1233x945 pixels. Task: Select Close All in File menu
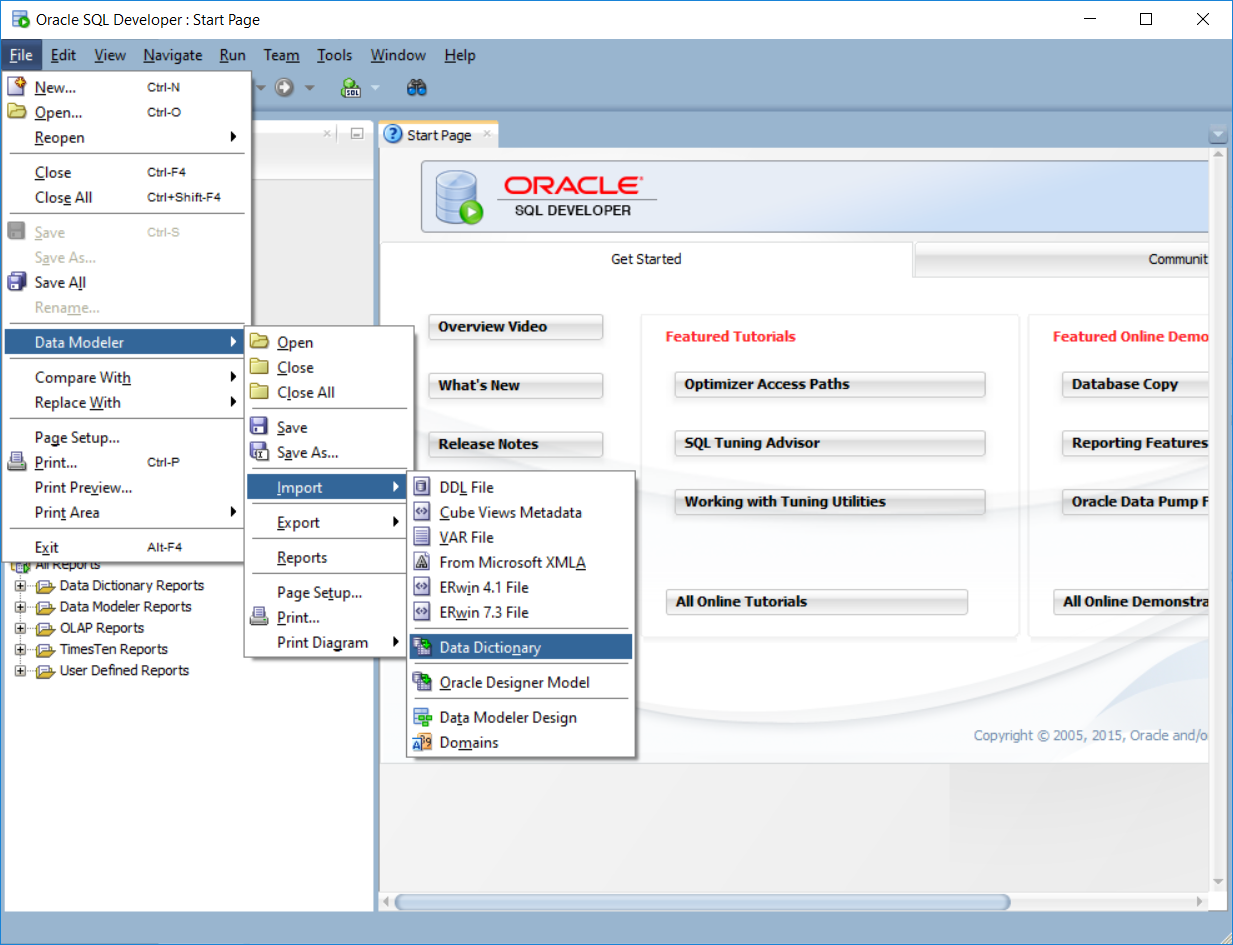tap(125, 197)
